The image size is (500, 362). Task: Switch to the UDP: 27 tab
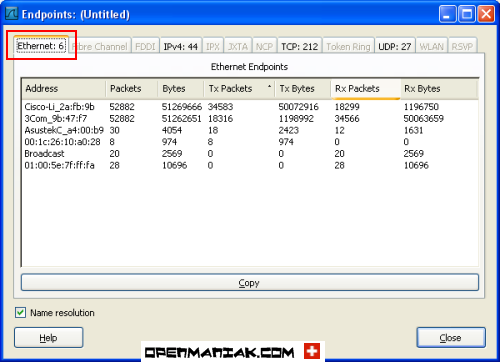(x=395, y=46)
